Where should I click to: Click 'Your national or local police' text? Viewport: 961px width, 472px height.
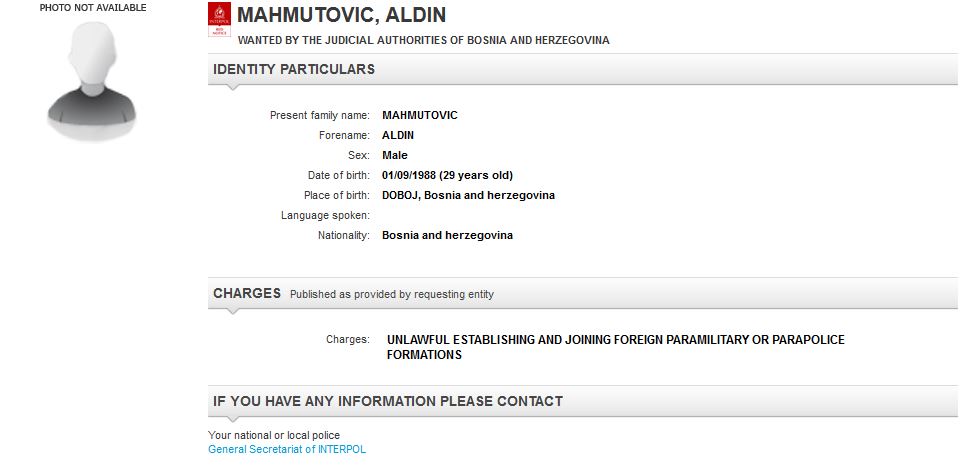[274, 436]
